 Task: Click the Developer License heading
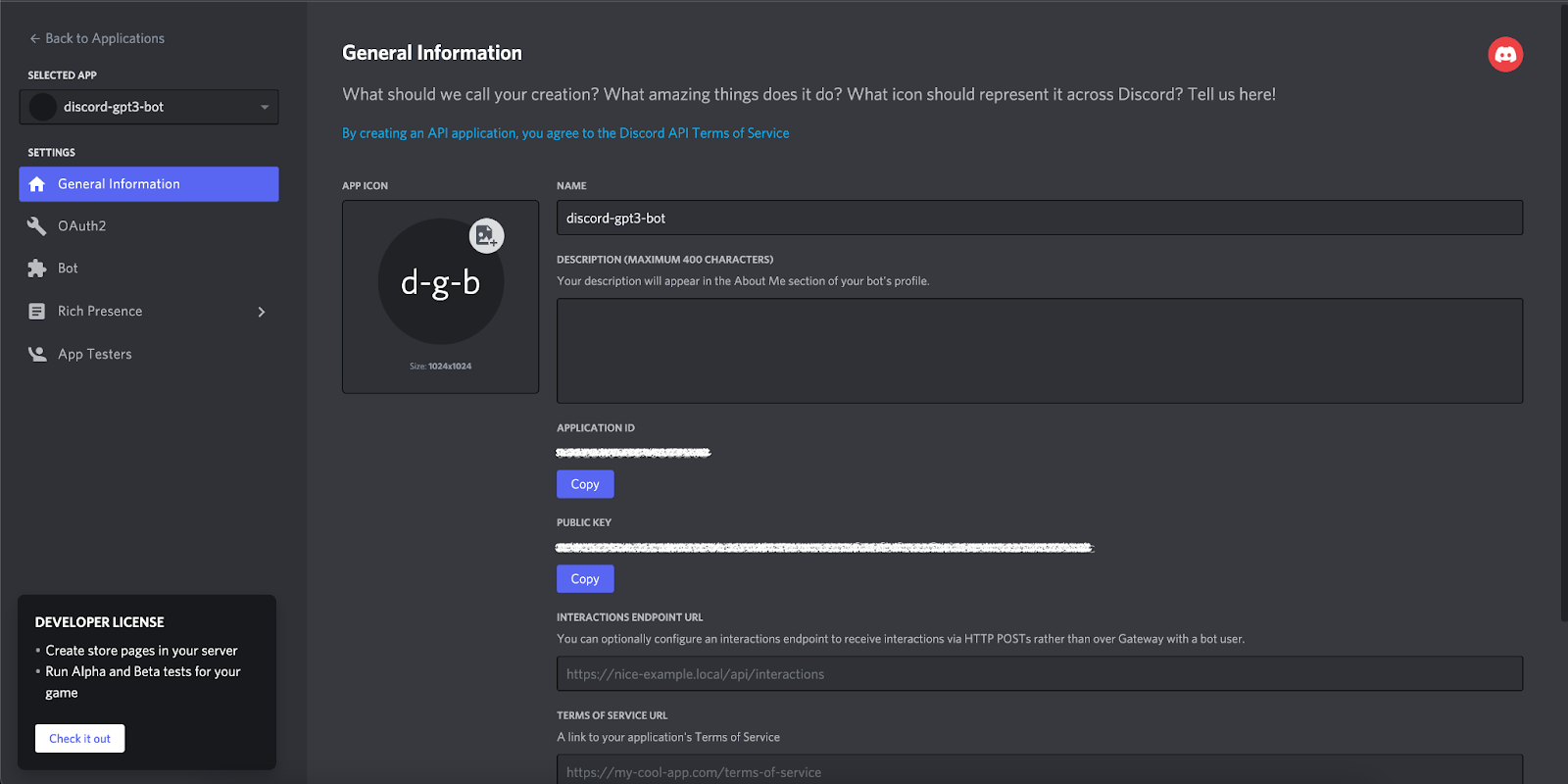(x=100, y=622)
